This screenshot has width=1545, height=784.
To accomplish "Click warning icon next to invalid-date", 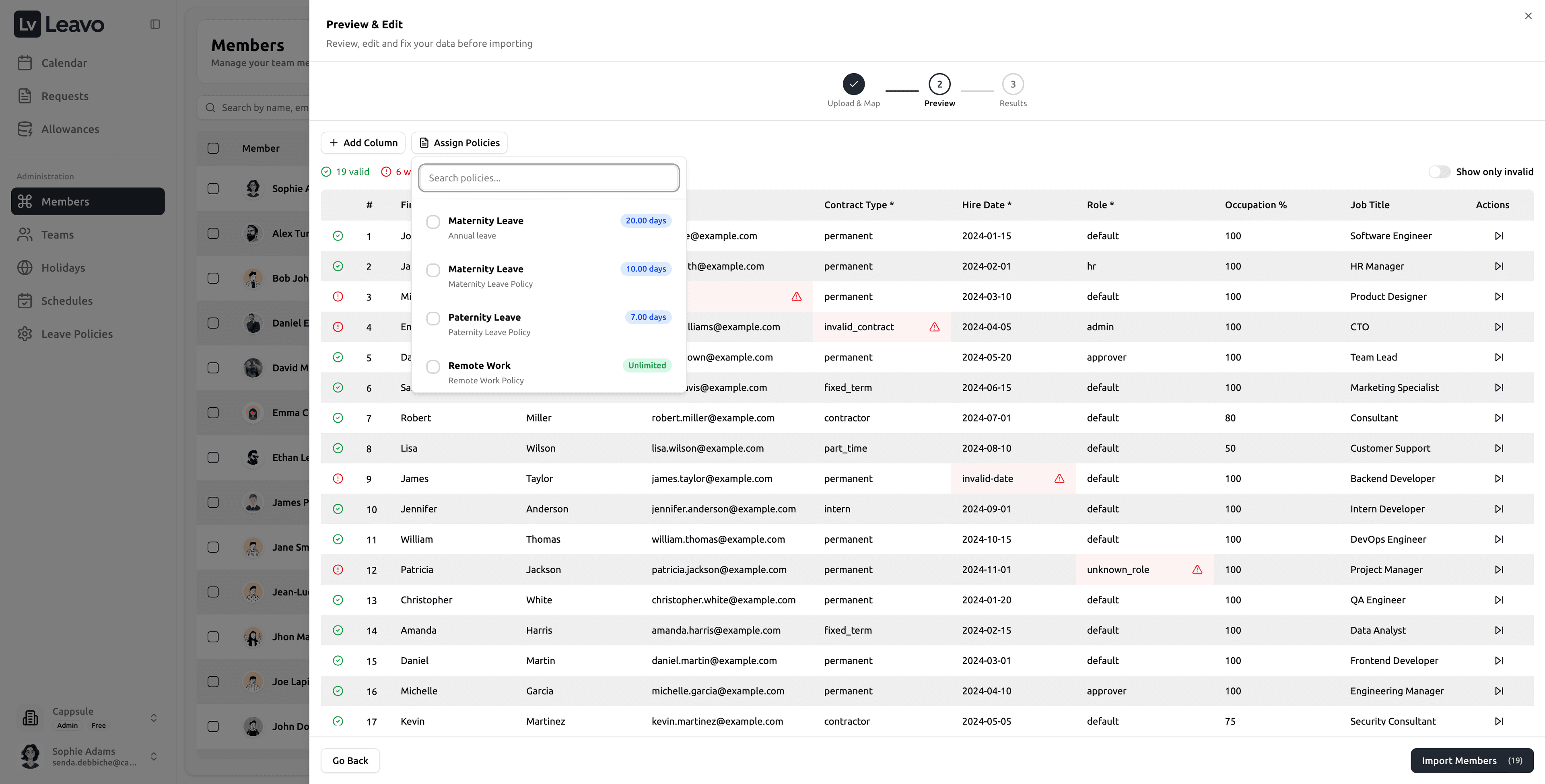I will coord(1059,479).
